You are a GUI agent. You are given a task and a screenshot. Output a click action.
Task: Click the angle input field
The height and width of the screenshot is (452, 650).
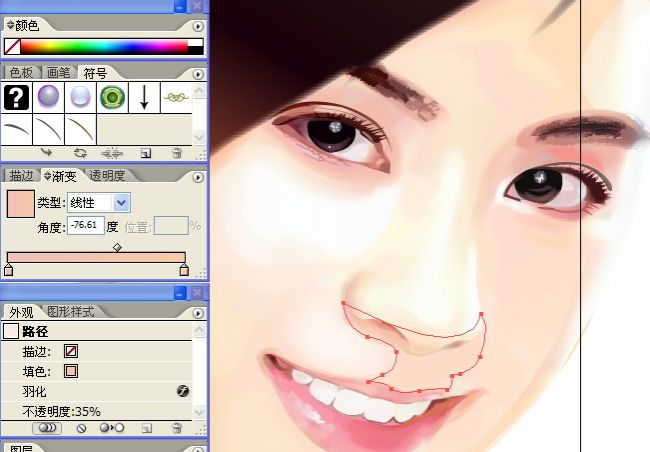(86, 226)
